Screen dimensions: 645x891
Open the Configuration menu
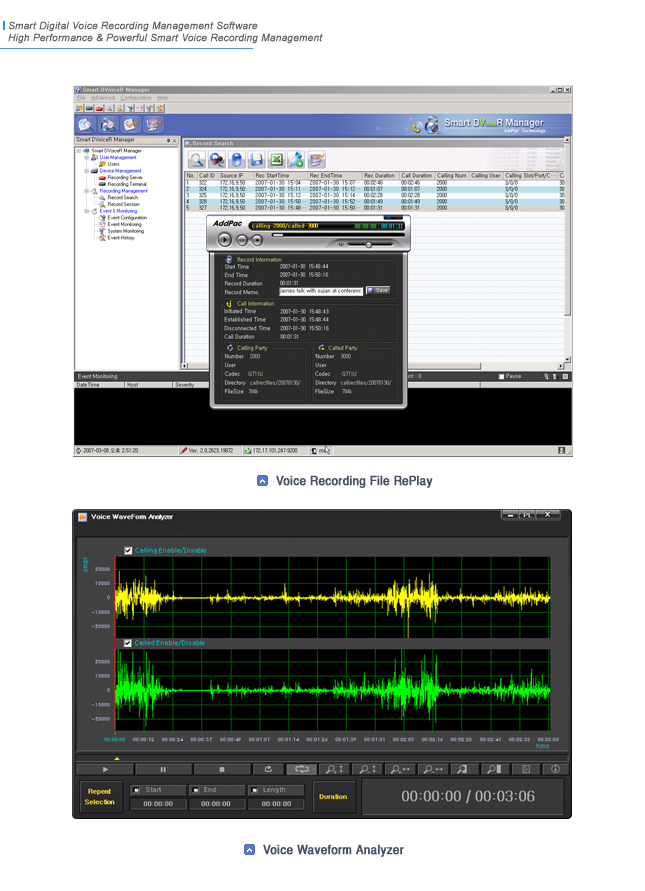(136, 98)
